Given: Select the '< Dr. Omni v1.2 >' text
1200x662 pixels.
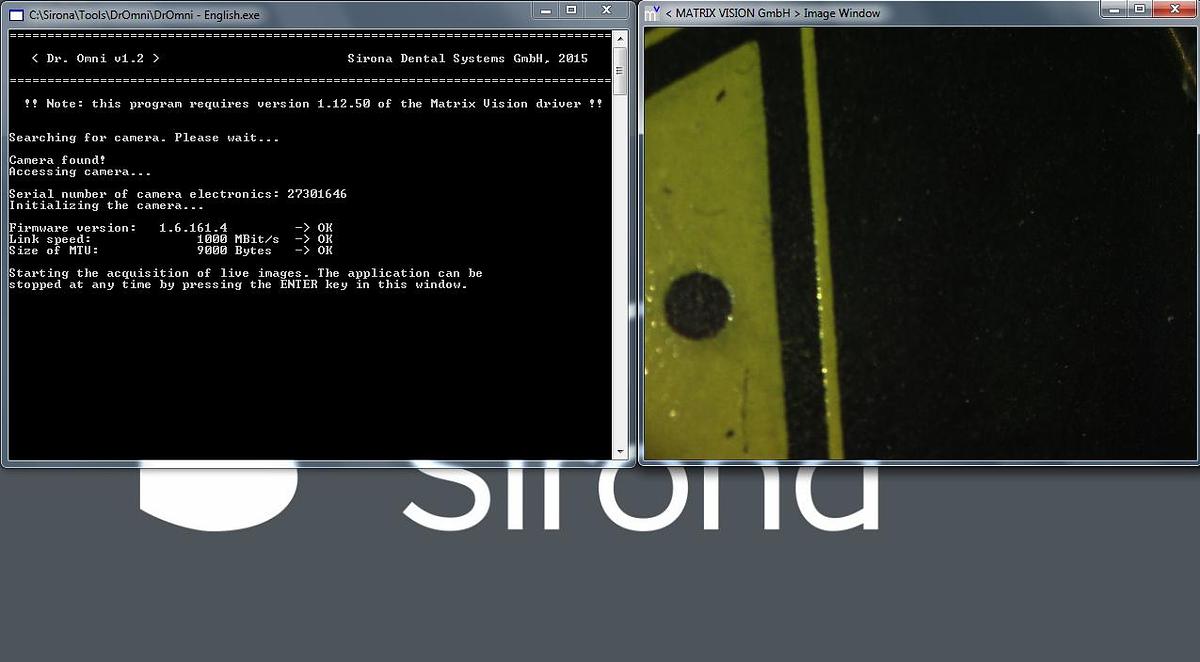Looking at the screenshot, I should pos(95,58).
